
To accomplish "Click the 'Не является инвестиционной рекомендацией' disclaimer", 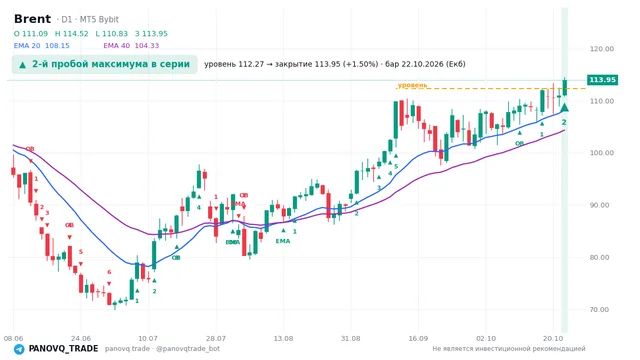I will tap(509, 349).
